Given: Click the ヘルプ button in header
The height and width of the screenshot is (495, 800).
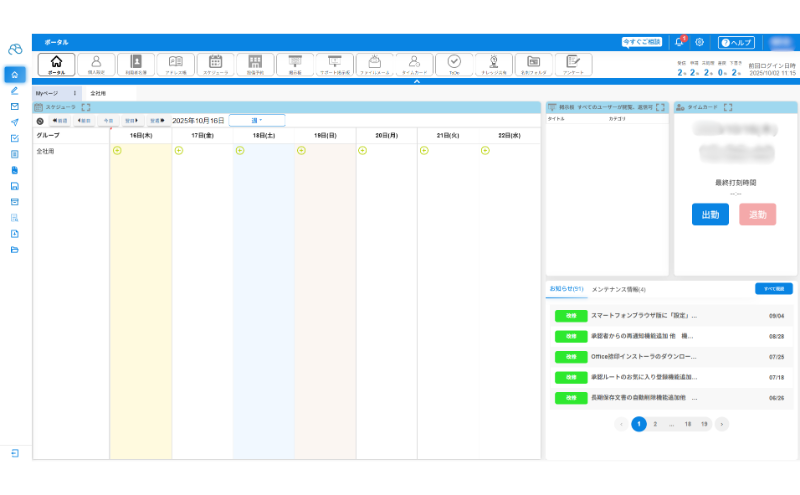Looking at the screenshot, I should 737,42.
